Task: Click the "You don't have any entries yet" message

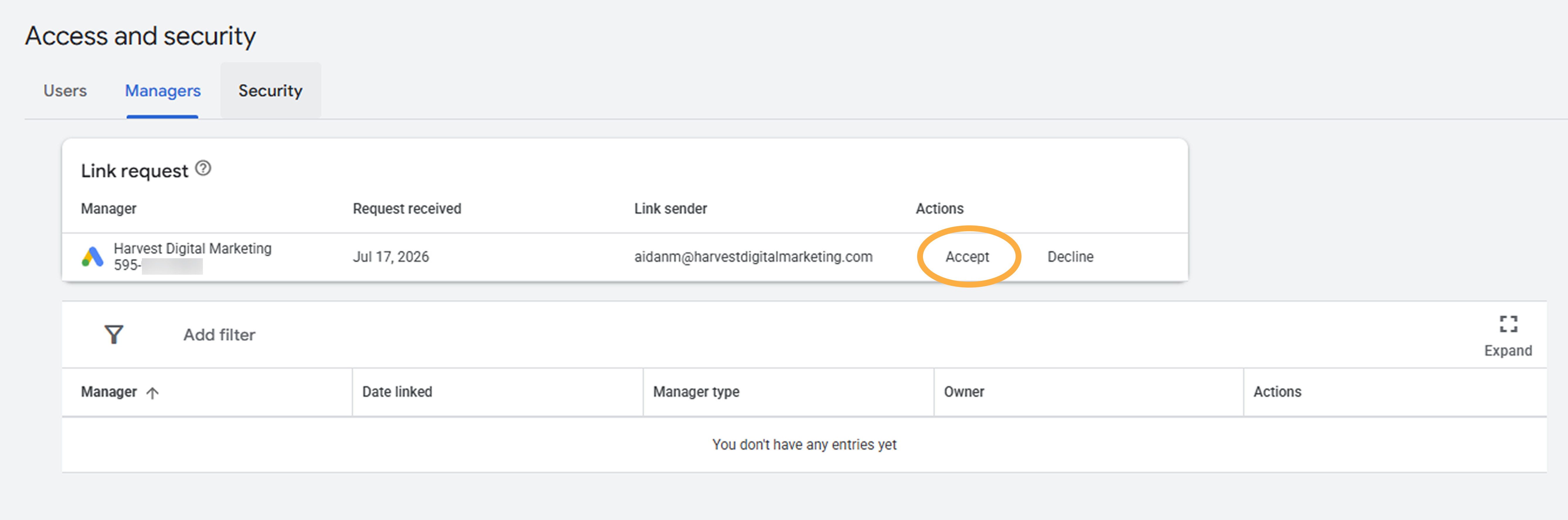Action: pos(804,445)
